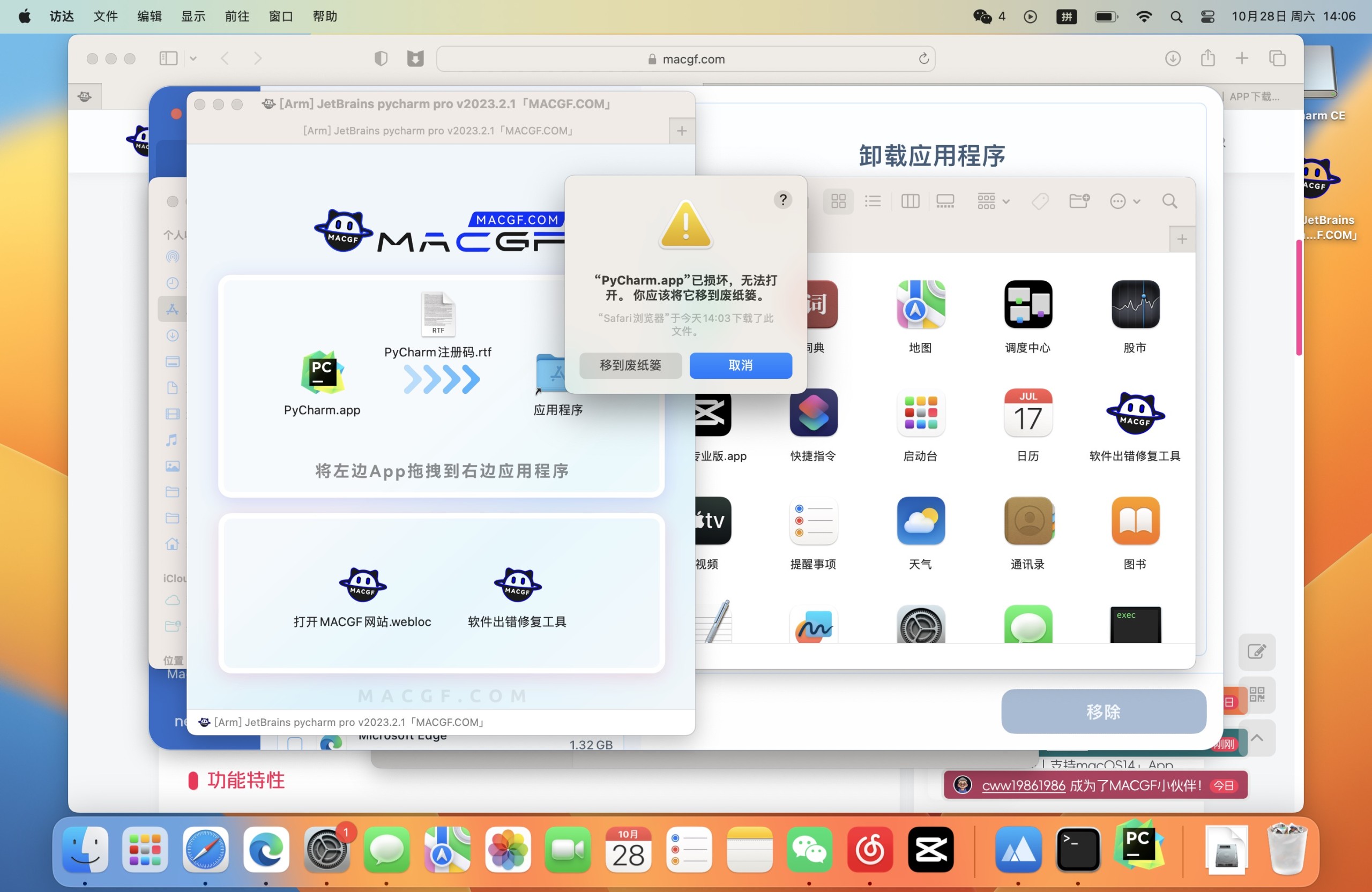
Task: Click the tags icon in the uninstaller toolbar
Action: pyautogui.click(x=1039, y=201)
